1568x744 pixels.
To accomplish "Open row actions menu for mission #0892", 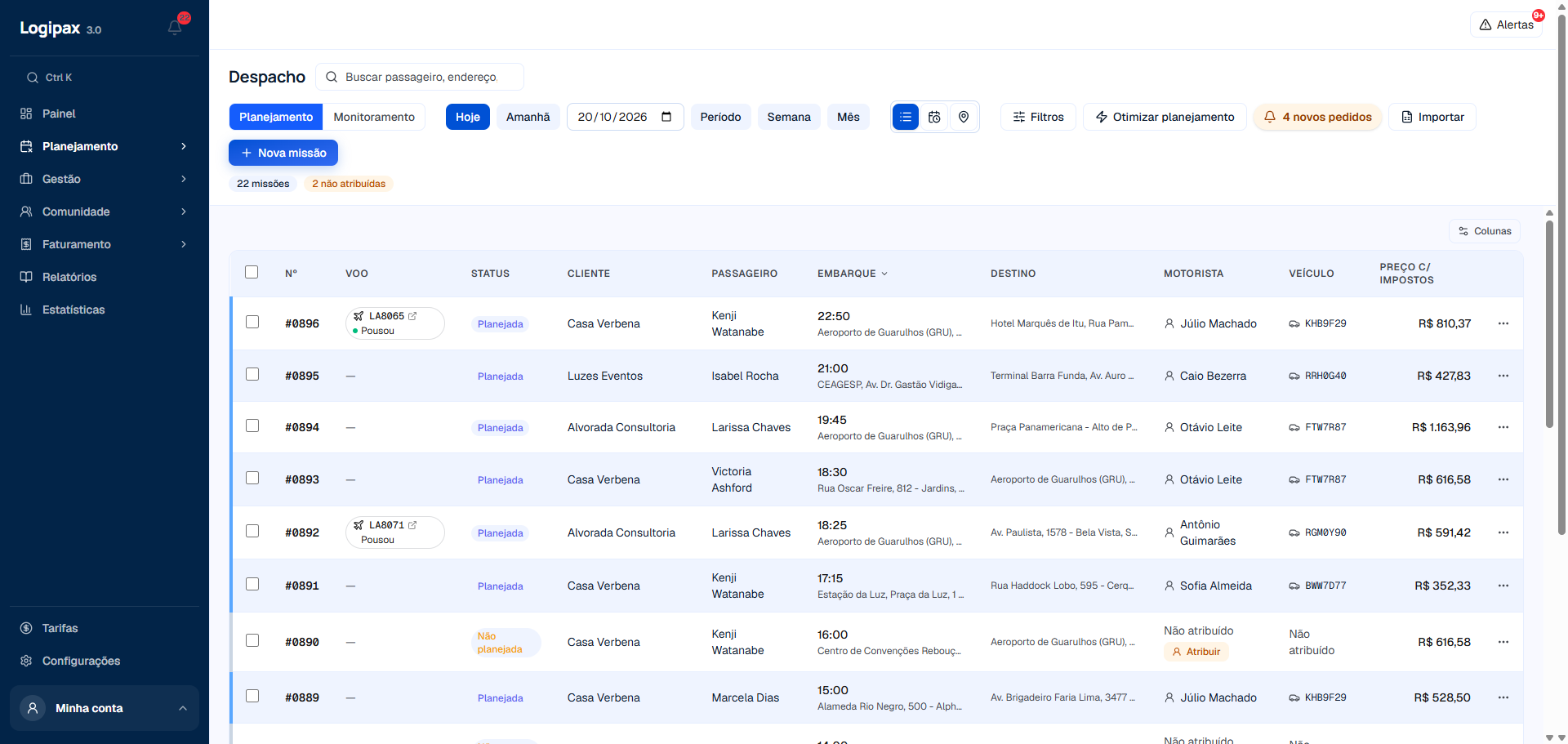I will pyautogui.click(x=1503, y=532).
